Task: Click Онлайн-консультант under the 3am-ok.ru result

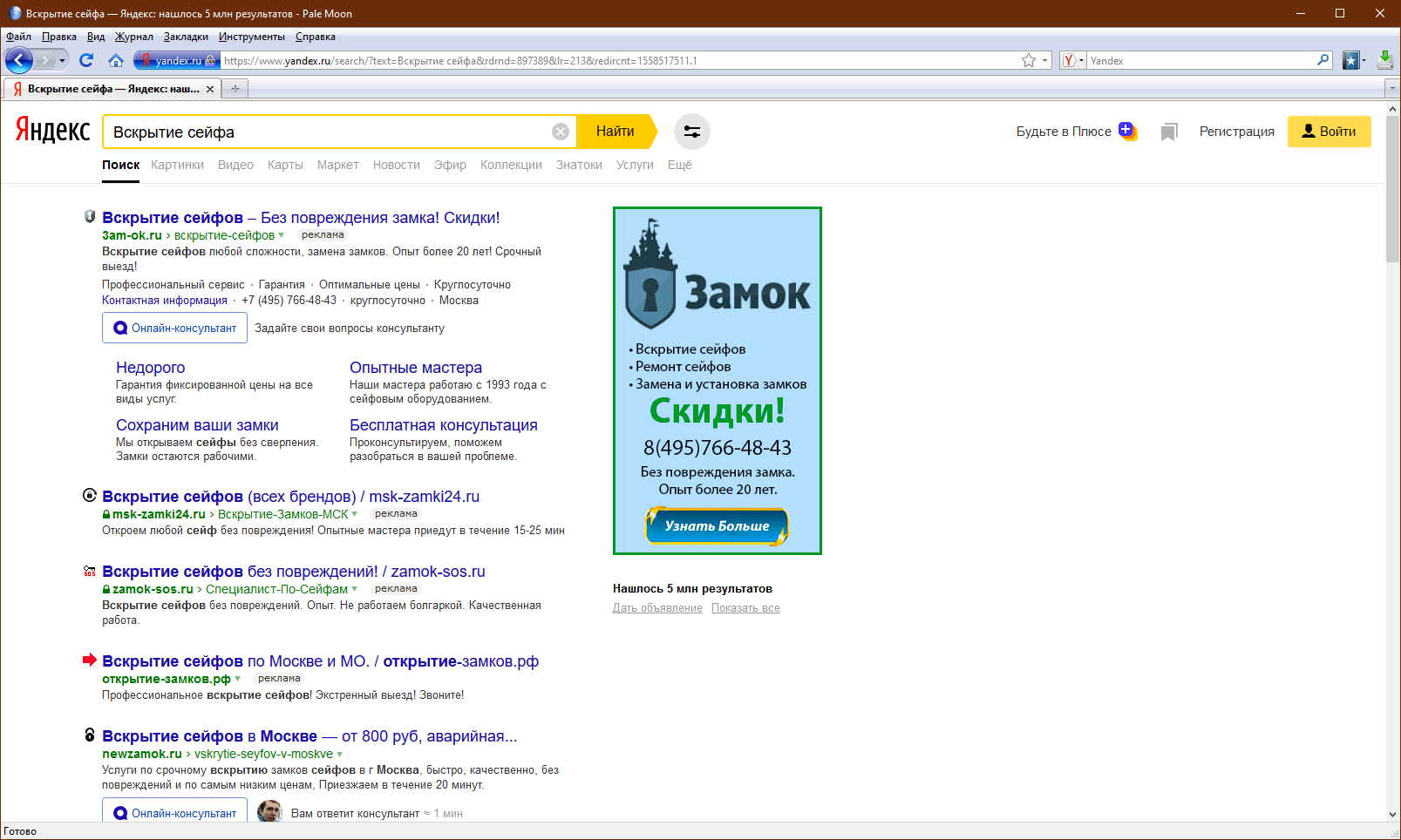Action: 174,329
